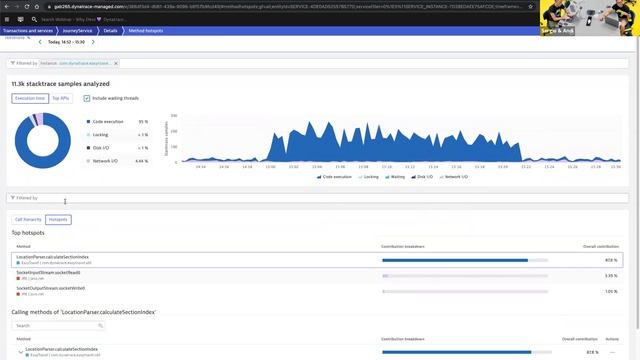Screen dimensions: 640x360
Task: Toggle Locking series in chart legend
Action: click(369, 177)
